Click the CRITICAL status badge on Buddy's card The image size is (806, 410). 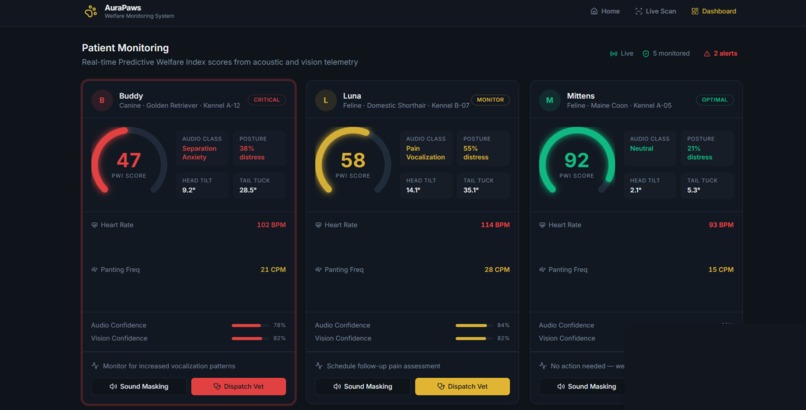(267, 100)
